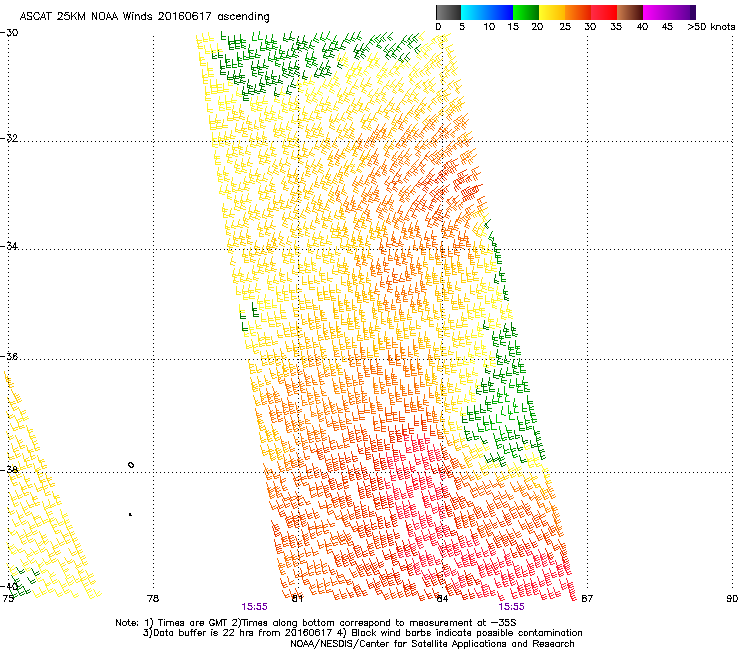Click the '-34' latitude axis label

coord(9,246)
